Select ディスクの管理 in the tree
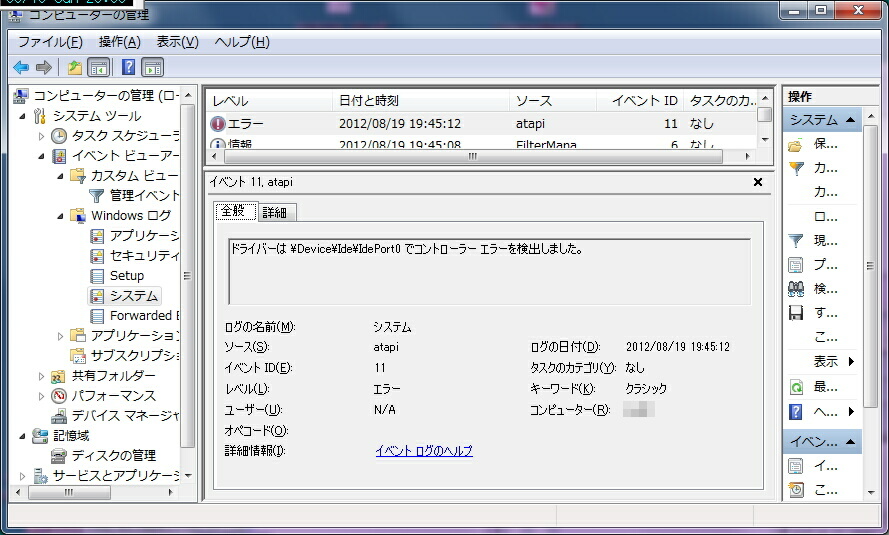The width and height of the screenshot is (889, 535). point(113,455)
